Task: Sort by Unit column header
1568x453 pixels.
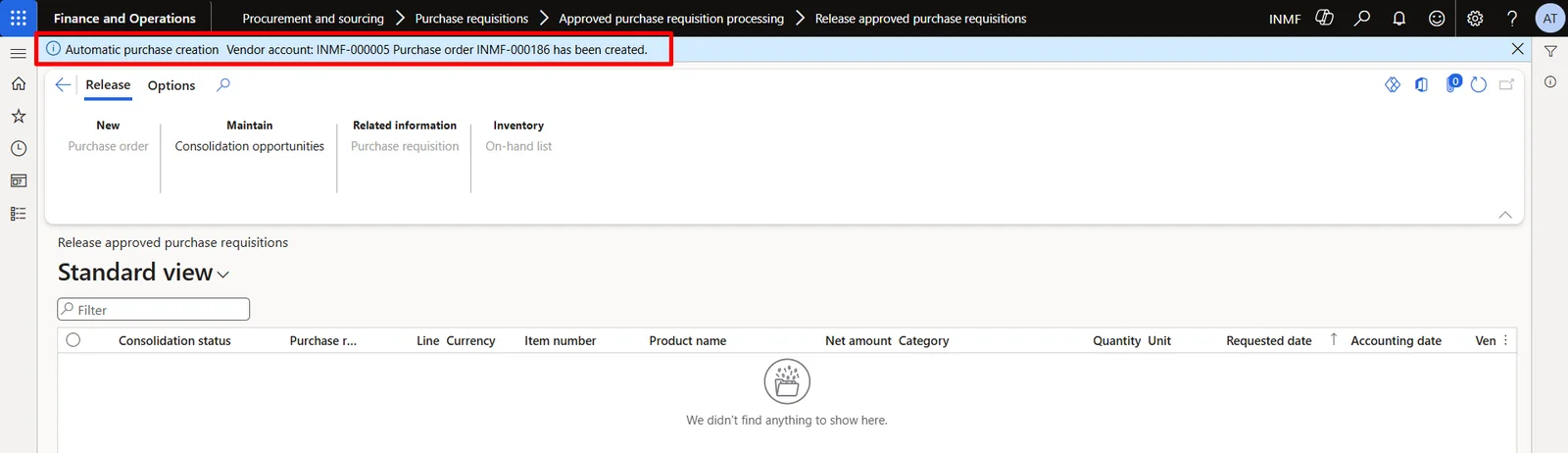Action: tap(1159, 341)
